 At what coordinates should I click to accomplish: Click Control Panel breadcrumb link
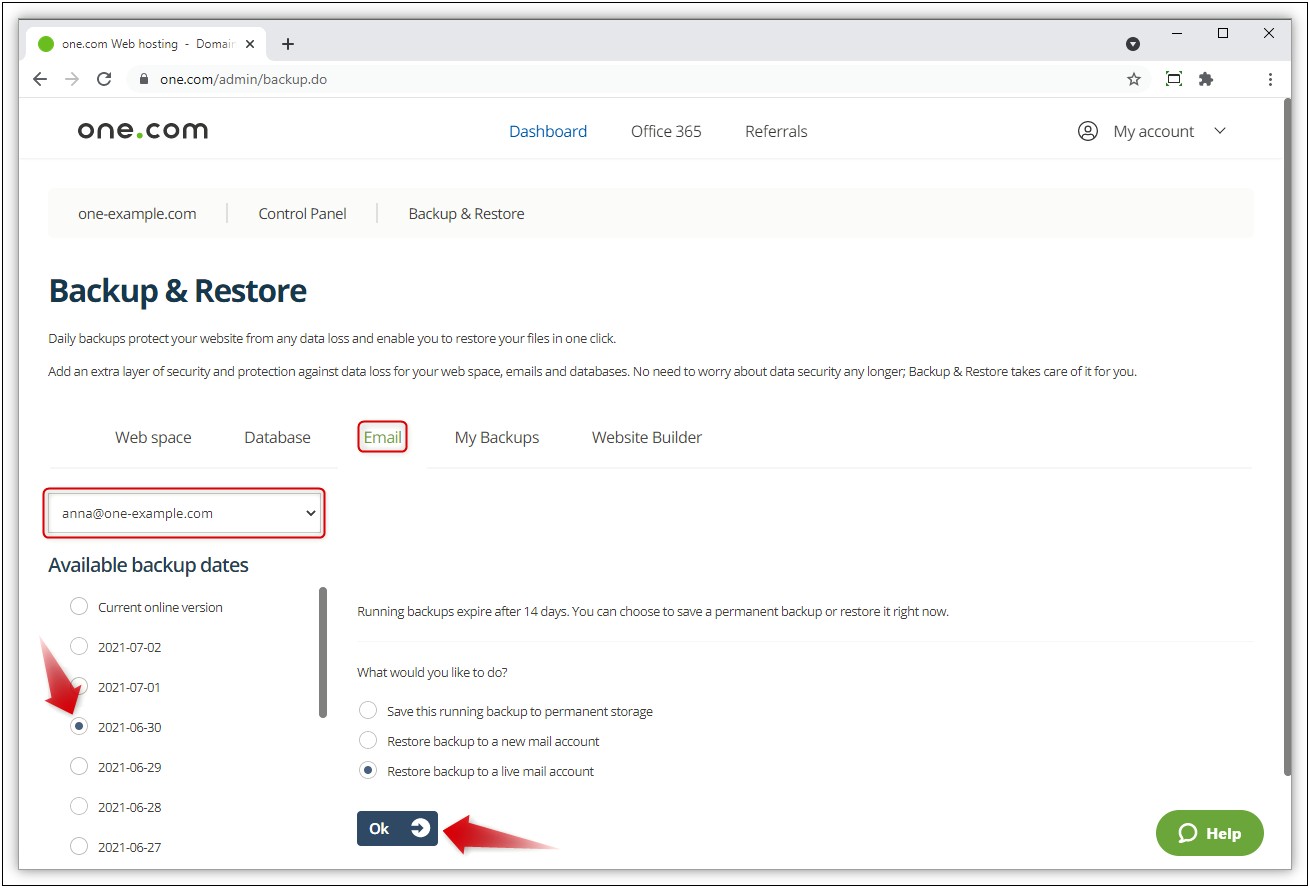point(302,213)
